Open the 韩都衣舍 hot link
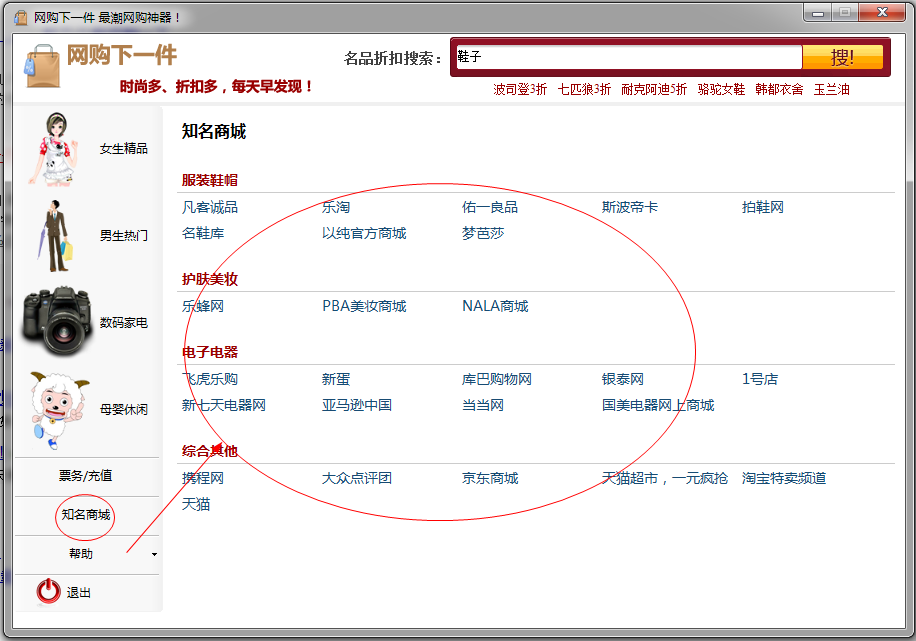The height and width of the screenshot is (641, 916). pyautogui.click(x=779, y=89)
